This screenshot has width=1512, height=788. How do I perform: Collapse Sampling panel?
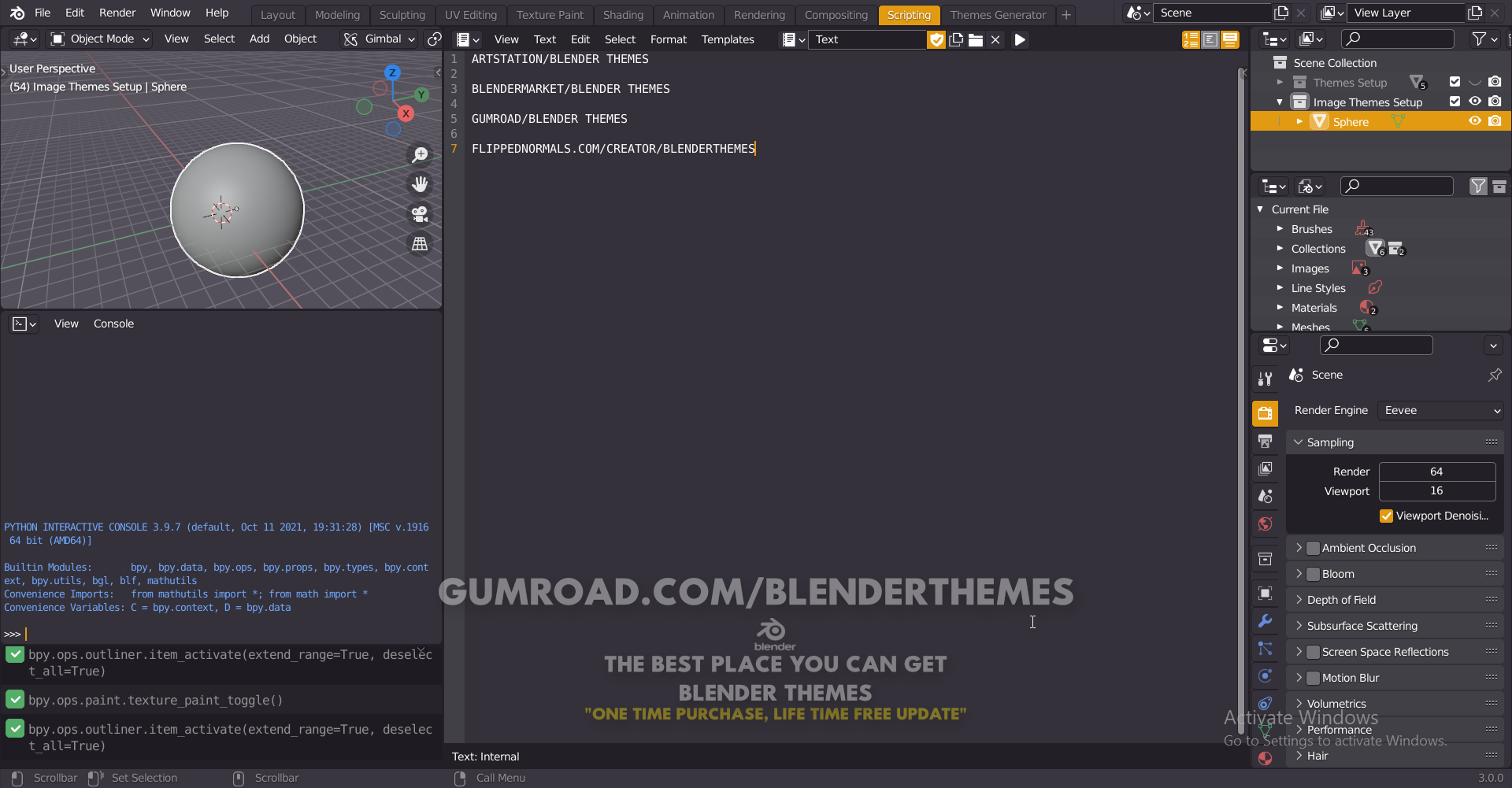[x=1395, y=442]
